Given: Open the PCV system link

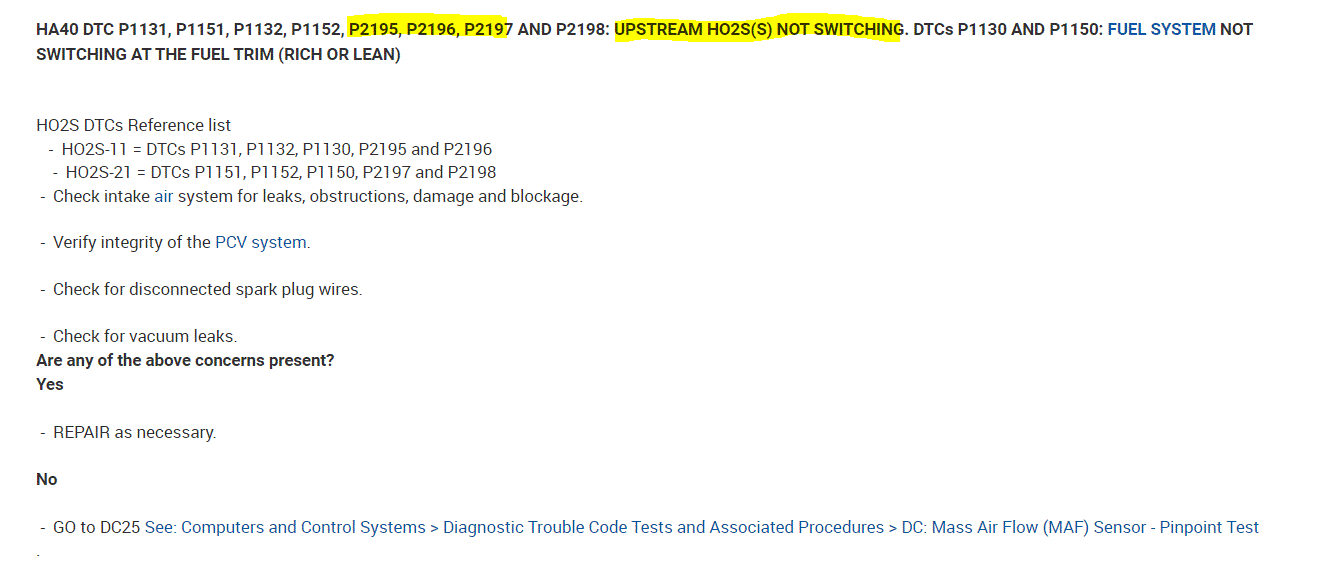Looking at the screenshot, I should (x=261, y=242).
